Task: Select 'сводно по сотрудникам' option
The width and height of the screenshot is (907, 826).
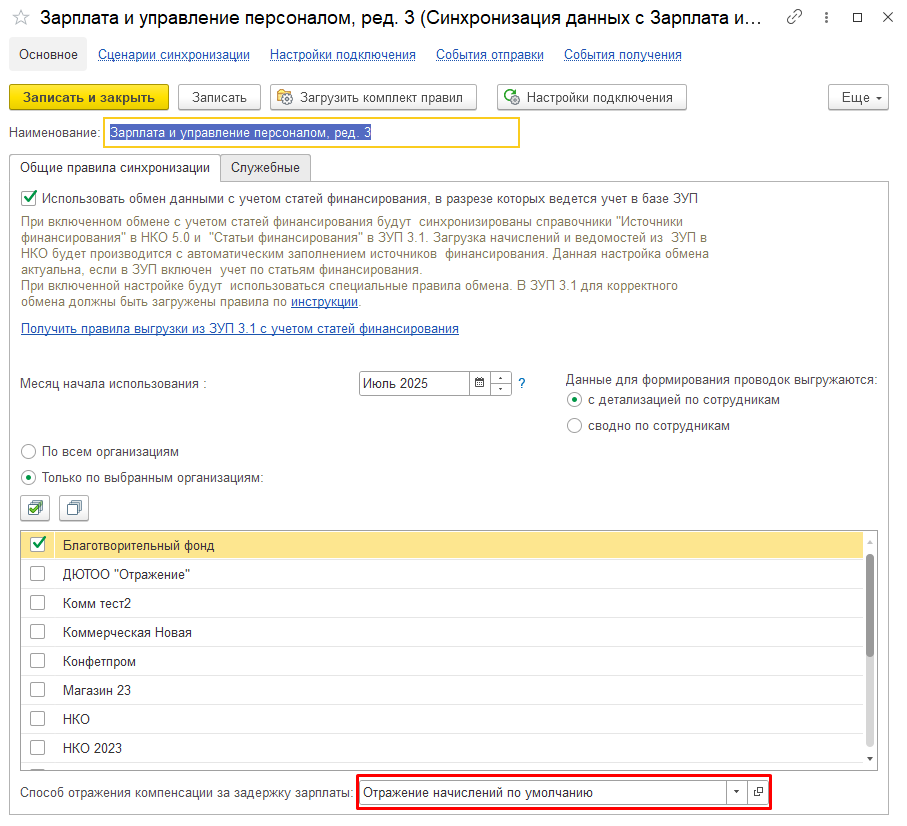Action: [574, 426]
